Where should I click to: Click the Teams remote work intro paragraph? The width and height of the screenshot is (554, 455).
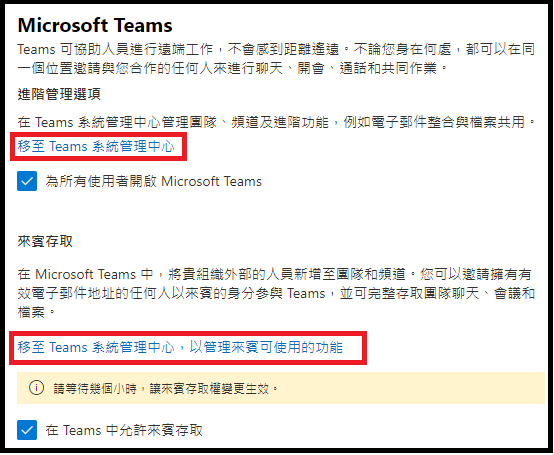pos(276,59)
